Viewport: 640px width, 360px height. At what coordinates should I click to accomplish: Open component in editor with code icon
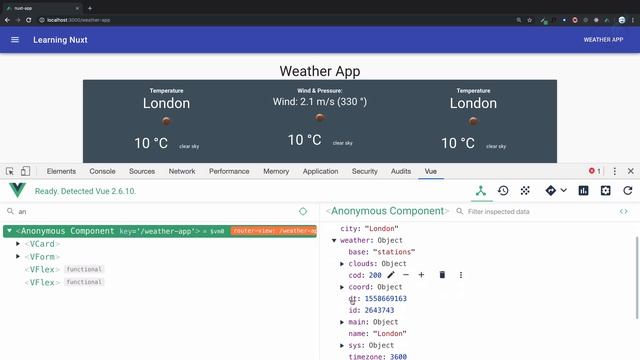tap(623, 211)
